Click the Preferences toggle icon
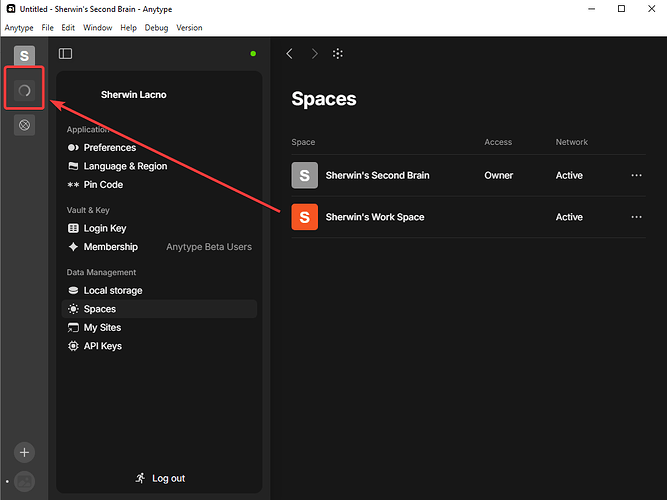 click(73, 148)
